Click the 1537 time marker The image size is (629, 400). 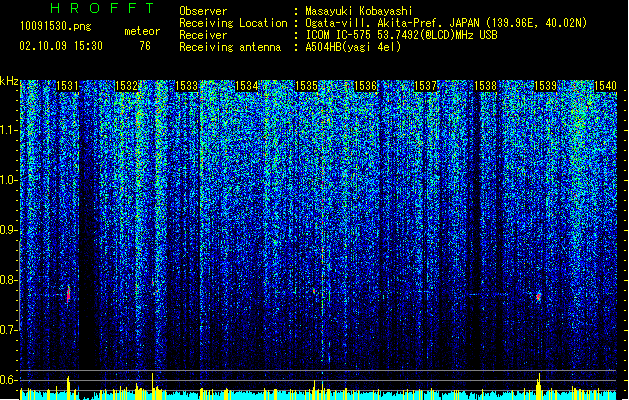click(x=425, y=86)
